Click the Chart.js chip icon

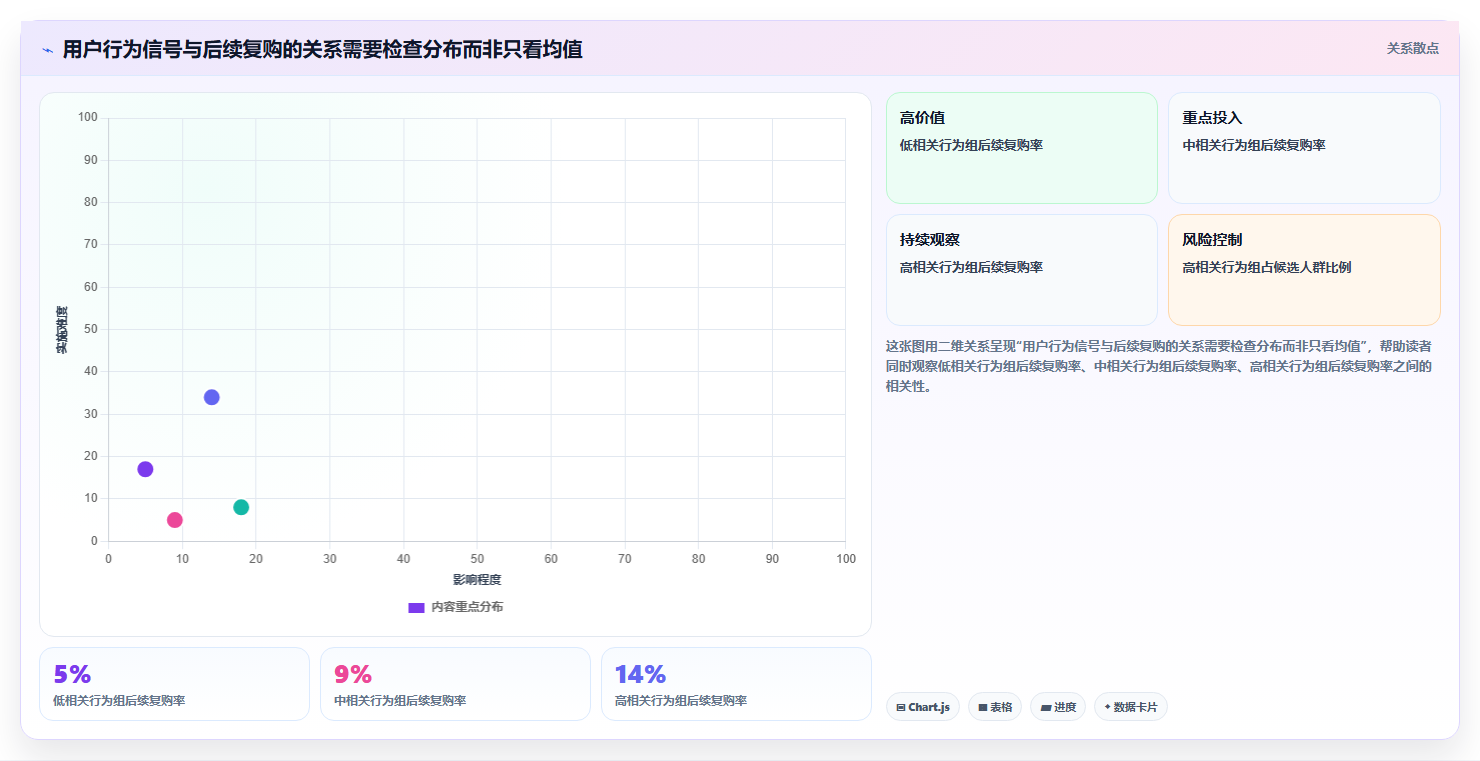(x=901, y=708)
